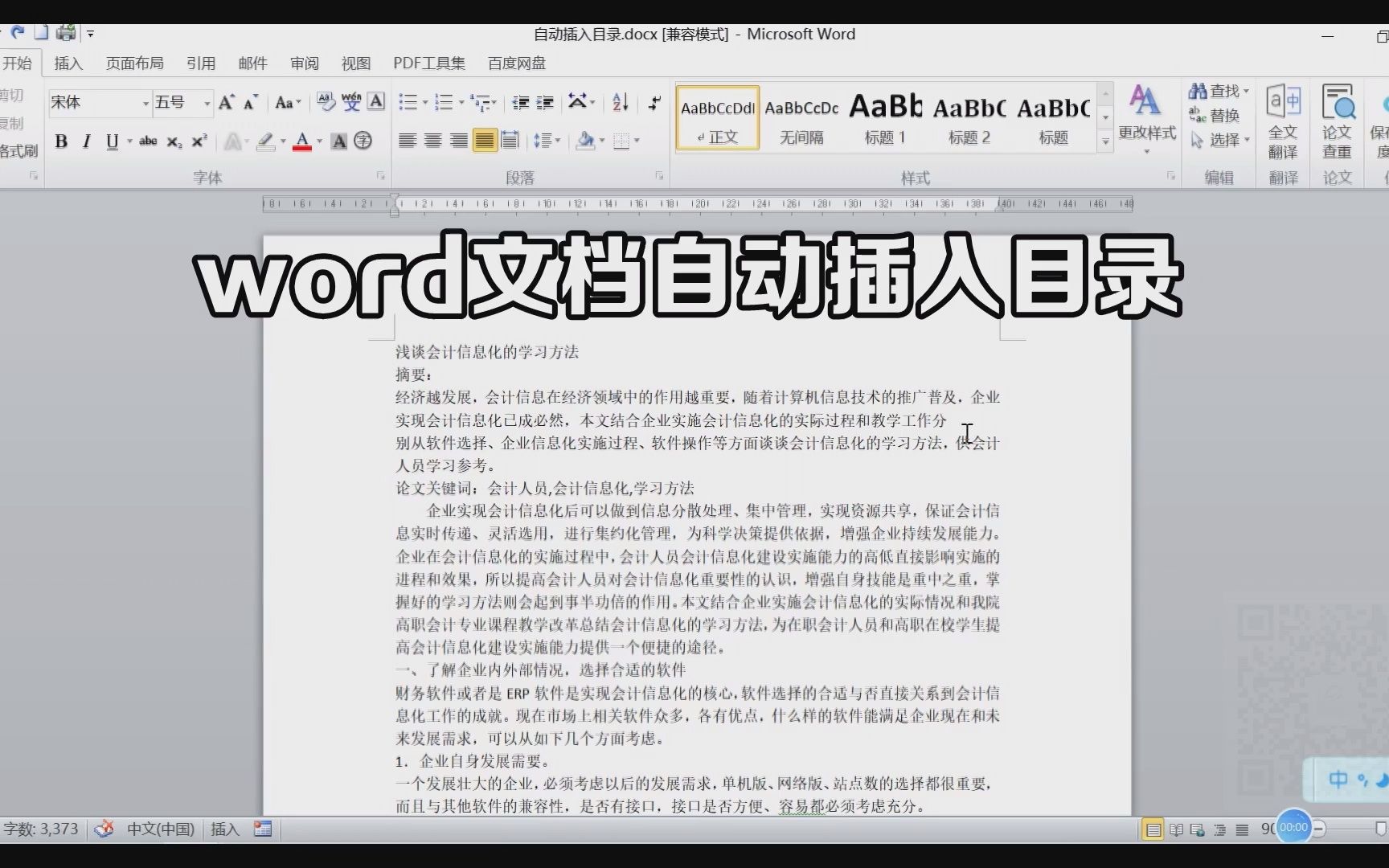Apply the 正文 style
The height and width of the screenshot is (868, 1389).
coord(718,118)
